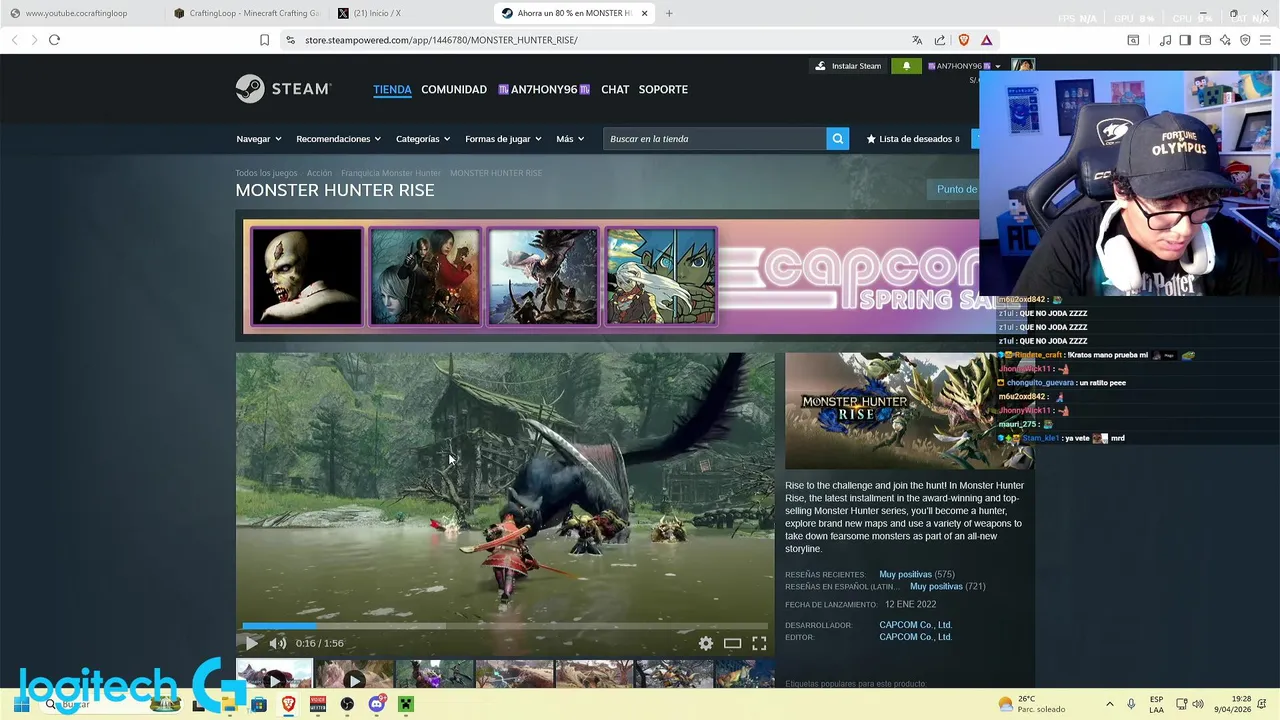This screenshot has width=1280, height=720.
Task: Expand the Formas de jugar dropdown
Action: tap(503, 139)
